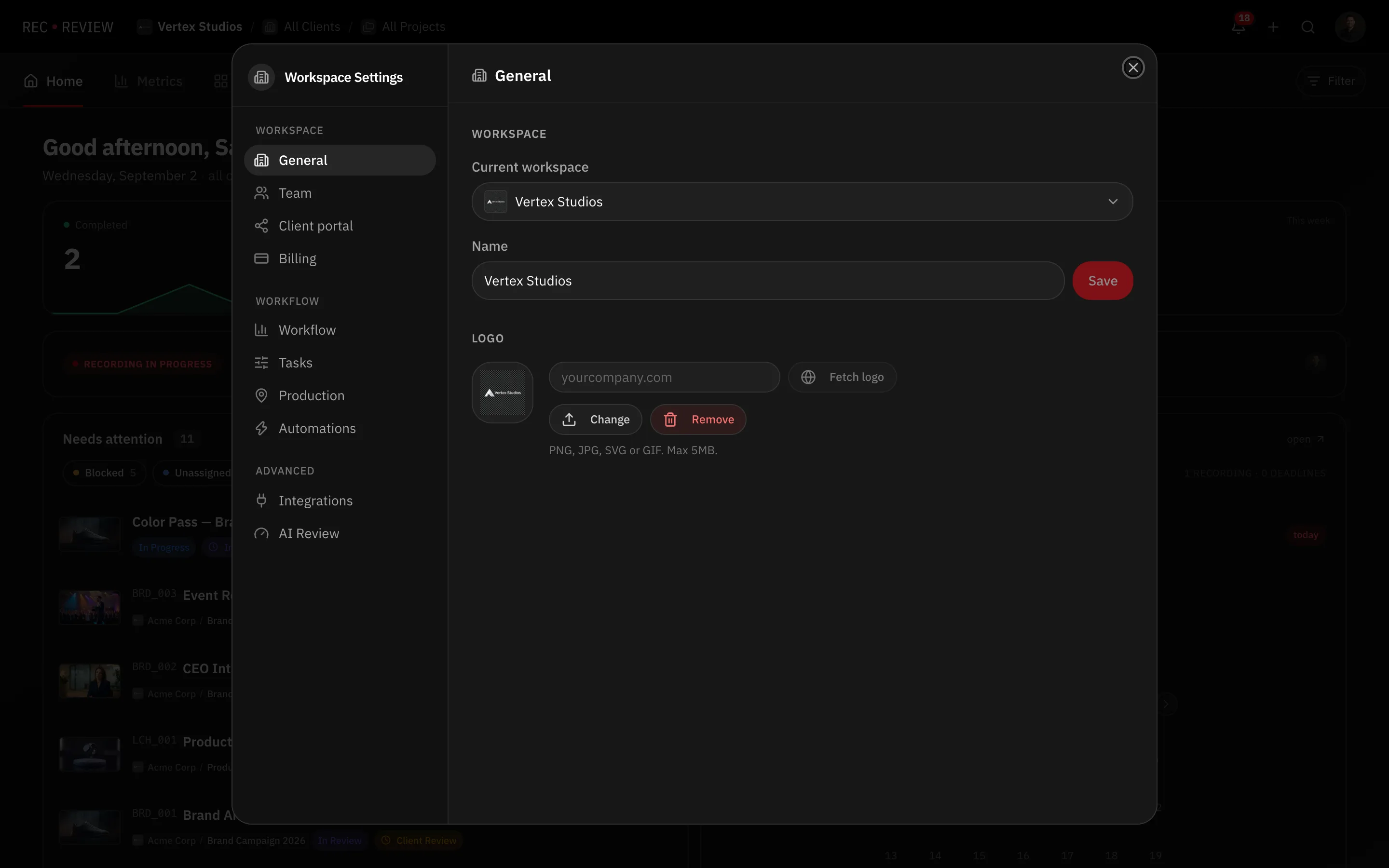Click the people icon beside Team
This screenshot has height=868, width=1389.
coord(261,193)
